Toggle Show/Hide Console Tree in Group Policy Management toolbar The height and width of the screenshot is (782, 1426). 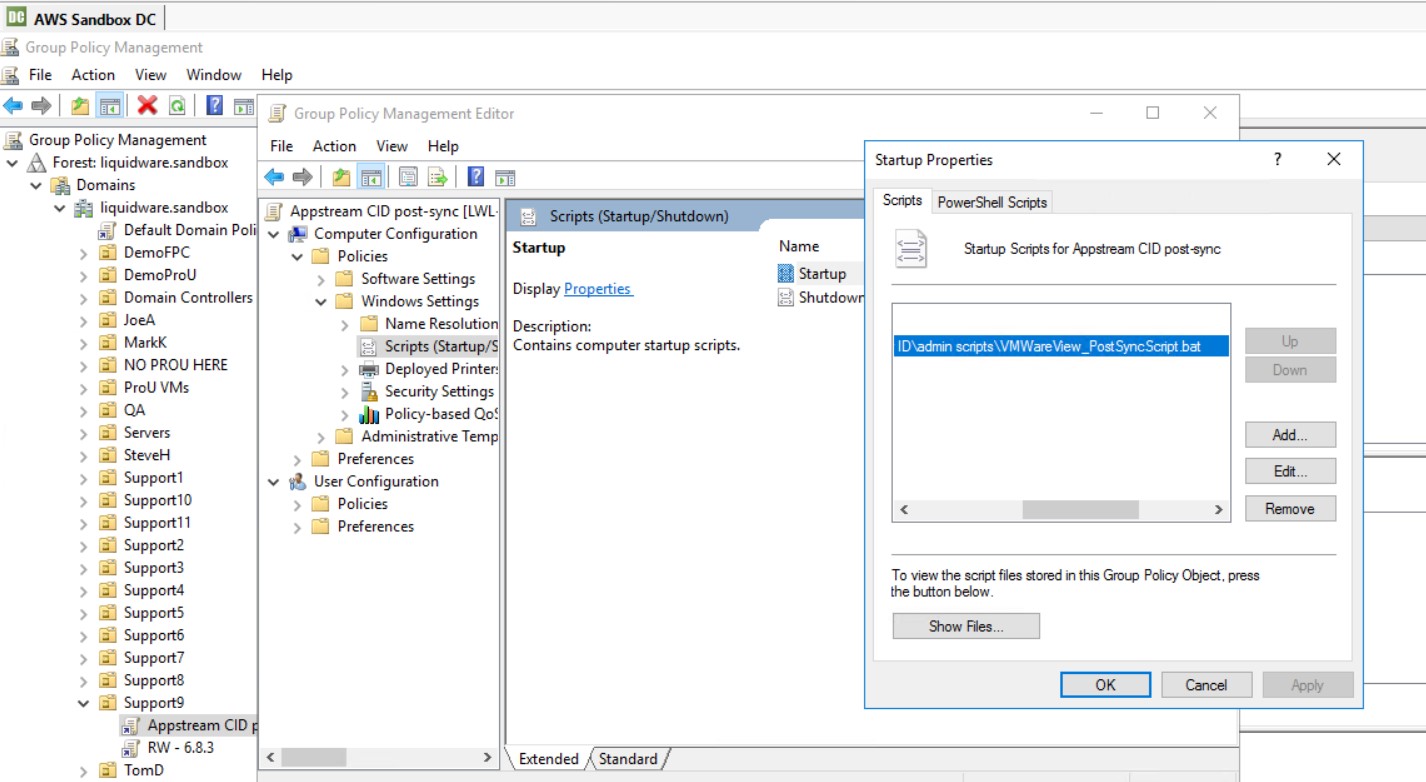pyautogui.click(x=111, y=106)
